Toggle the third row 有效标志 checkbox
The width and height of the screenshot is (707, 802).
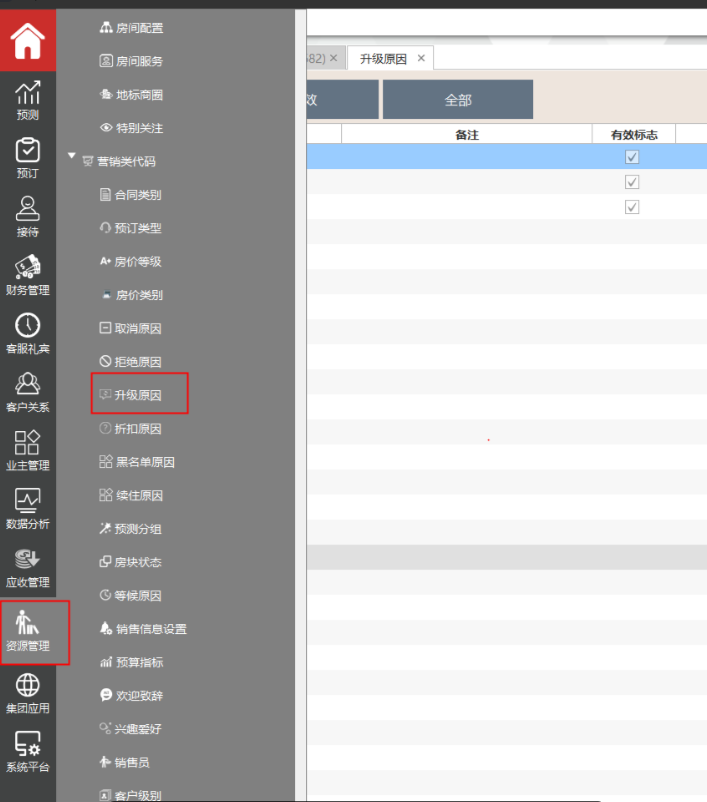click(632, 207)
